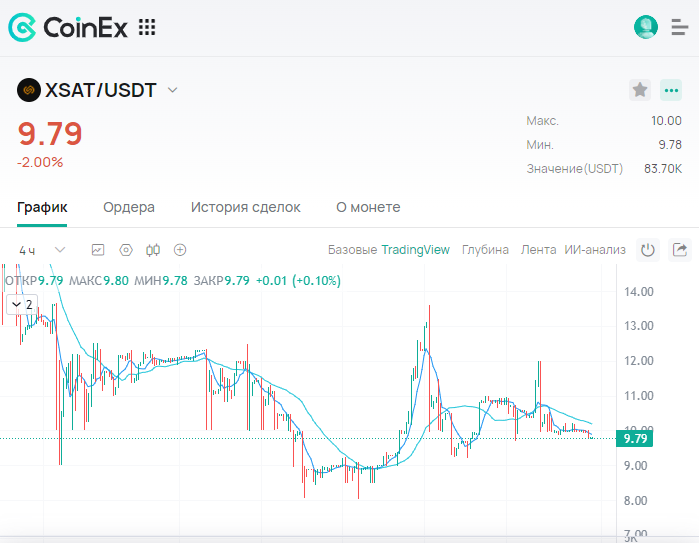Open the apps grid menu icon
The image size is (699, 546).
147,27
